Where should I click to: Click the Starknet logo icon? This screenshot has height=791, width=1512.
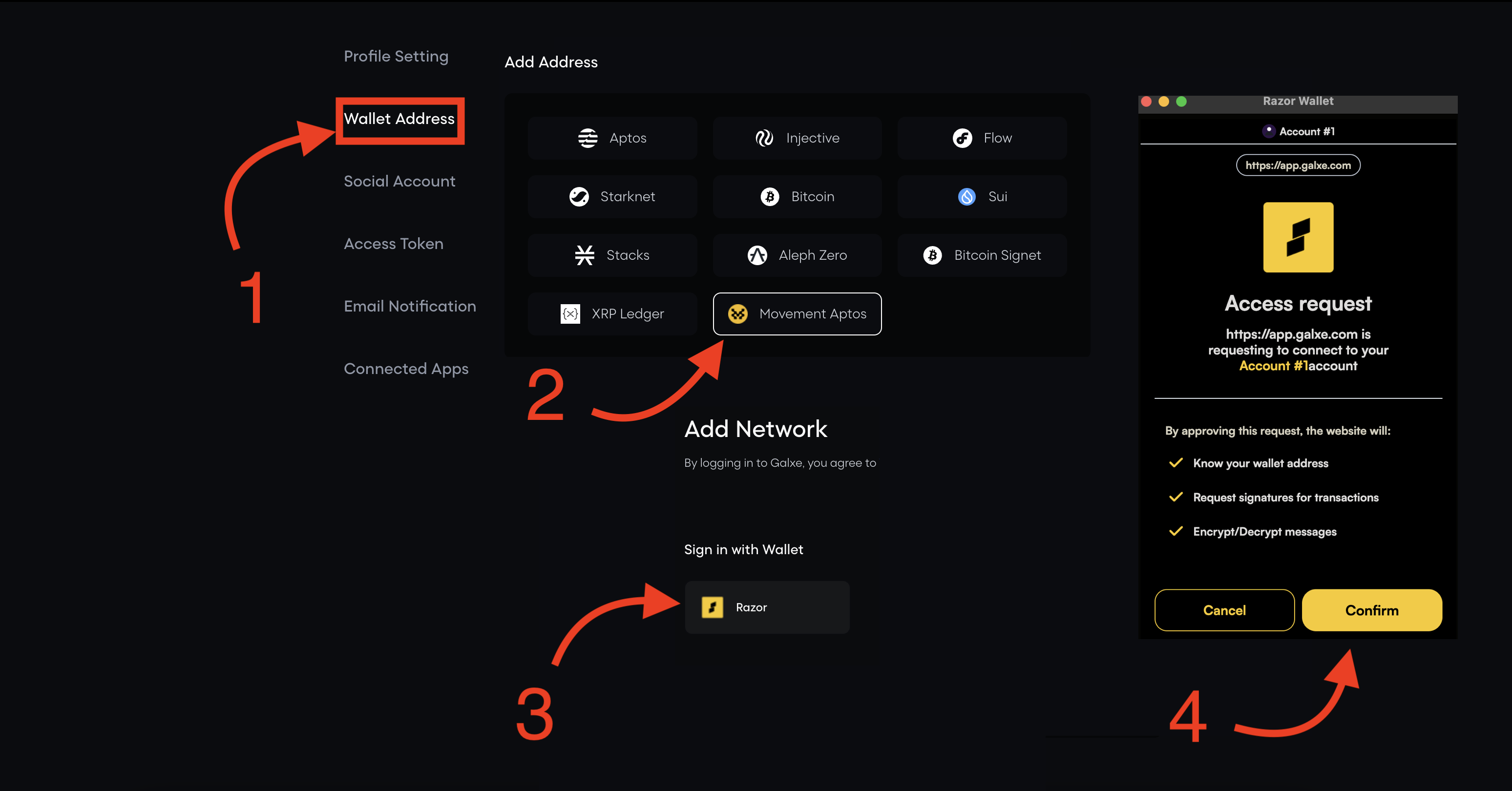coord(579,197)
